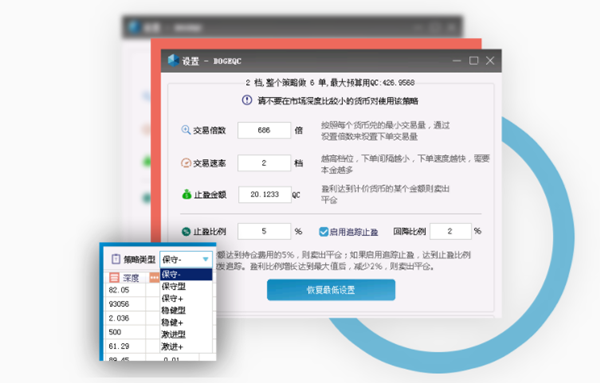The width and height of the screenshot is (600, 383).
Task: Minimize the 设置 - BOGEQC window
Action: pos(457,60)
